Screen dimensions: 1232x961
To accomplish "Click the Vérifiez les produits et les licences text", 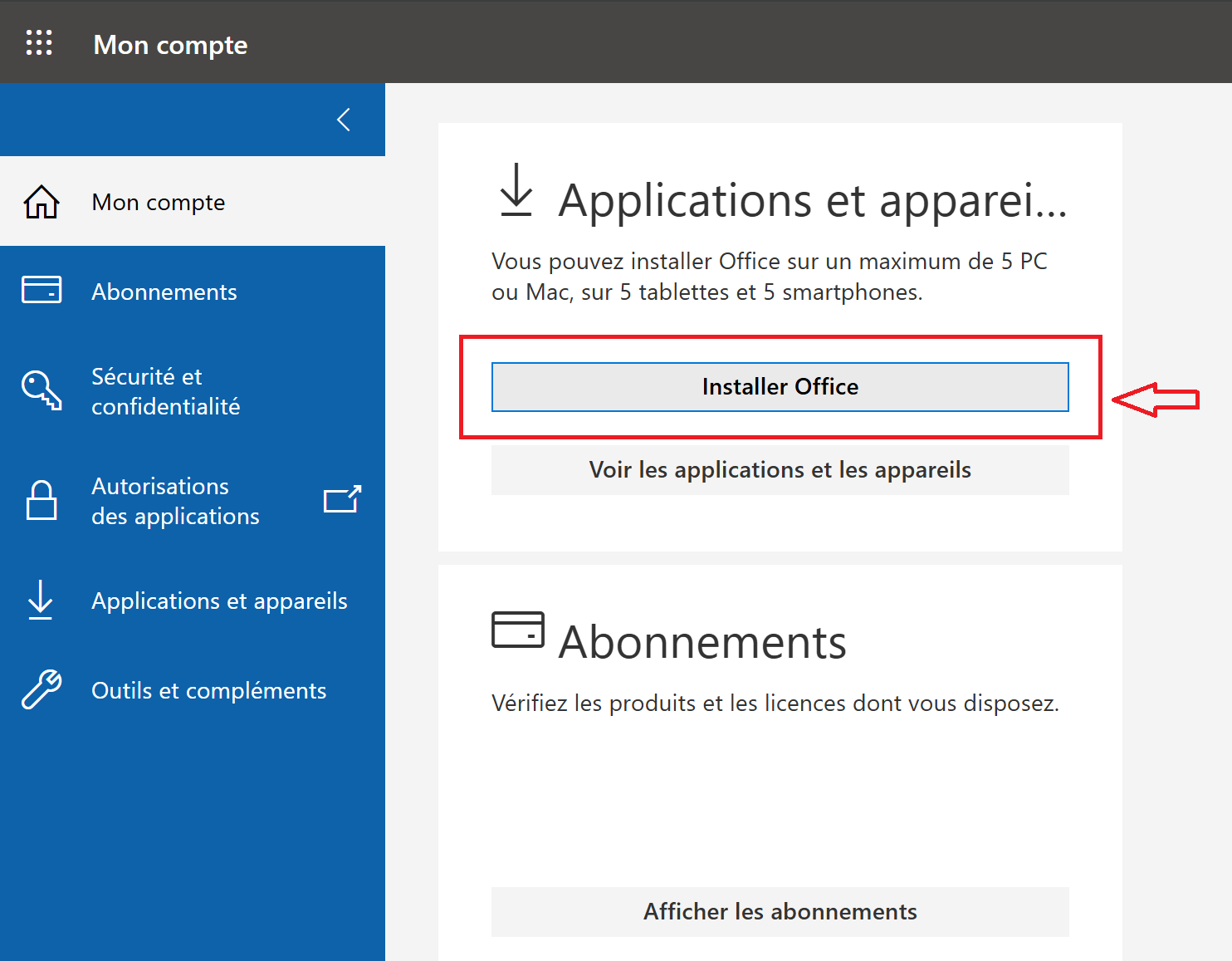I will (775, 704).
